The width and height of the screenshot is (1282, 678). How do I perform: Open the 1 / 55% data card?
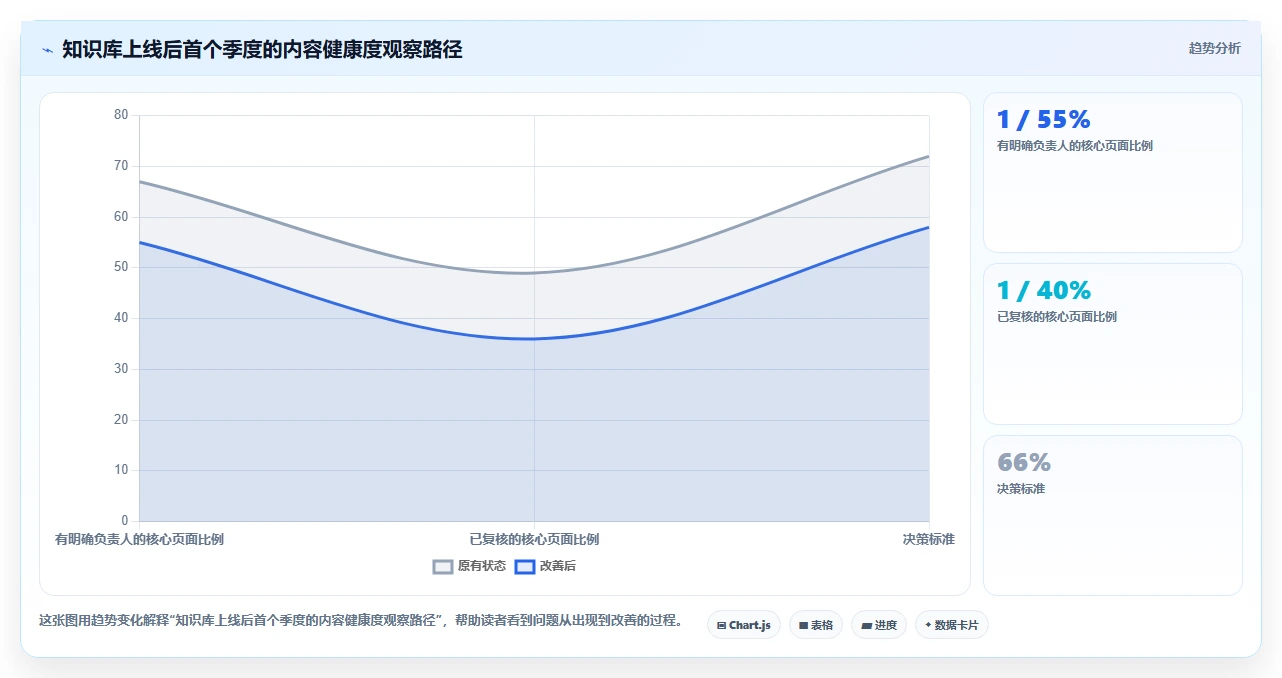(1113, 172)
